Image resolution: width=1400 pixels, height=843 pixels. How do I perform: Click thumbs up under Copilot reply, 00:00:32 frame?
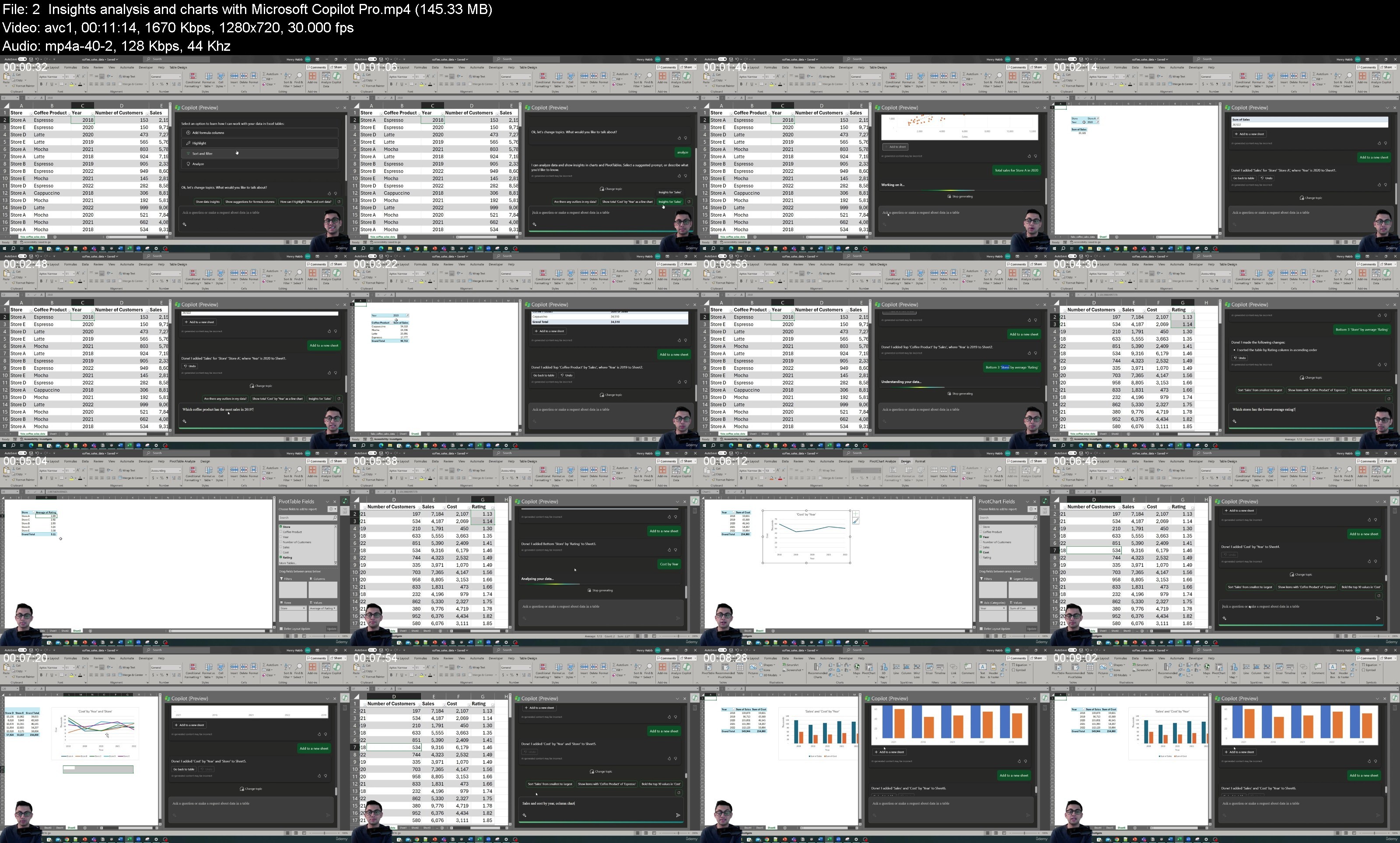click(x=329, y=193)
